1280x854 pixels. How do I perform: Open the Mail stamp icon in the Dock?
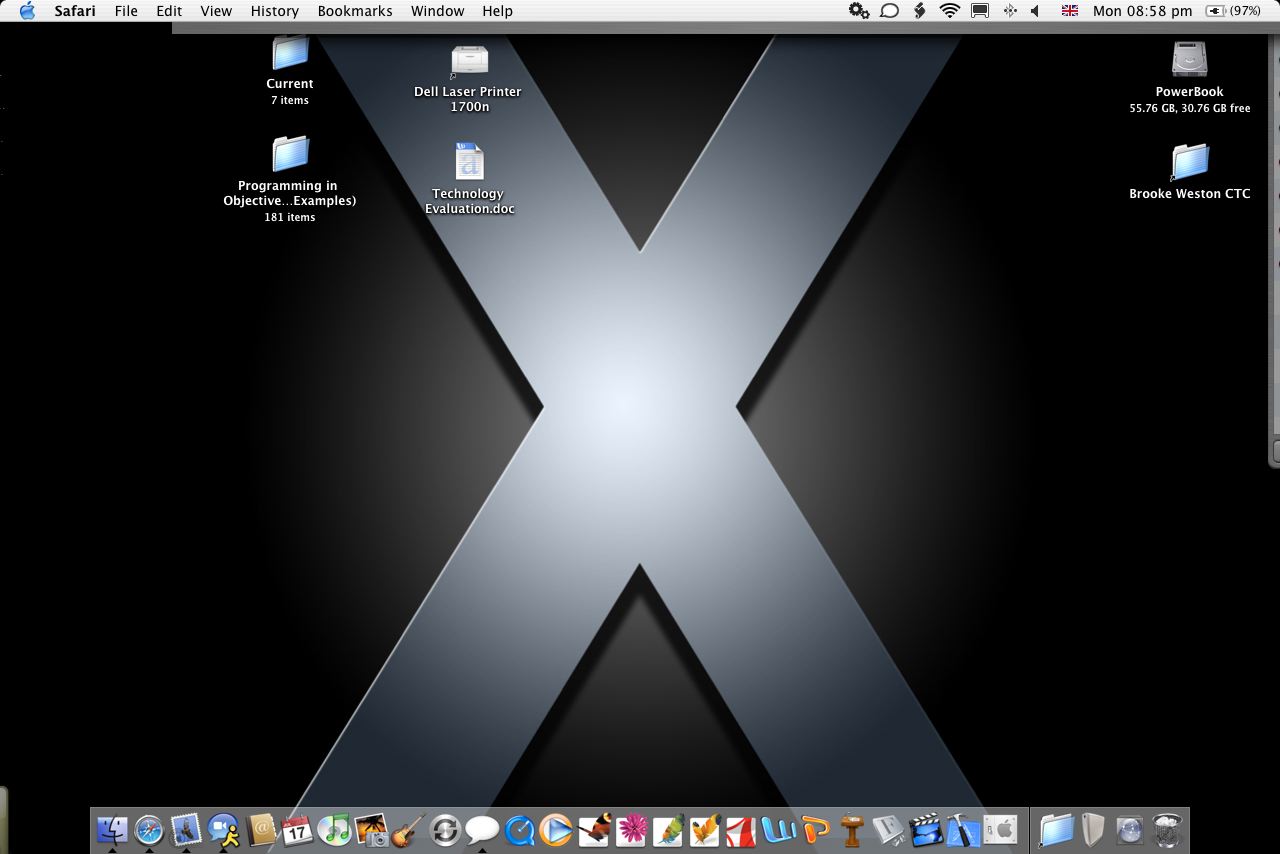(186, 830)
